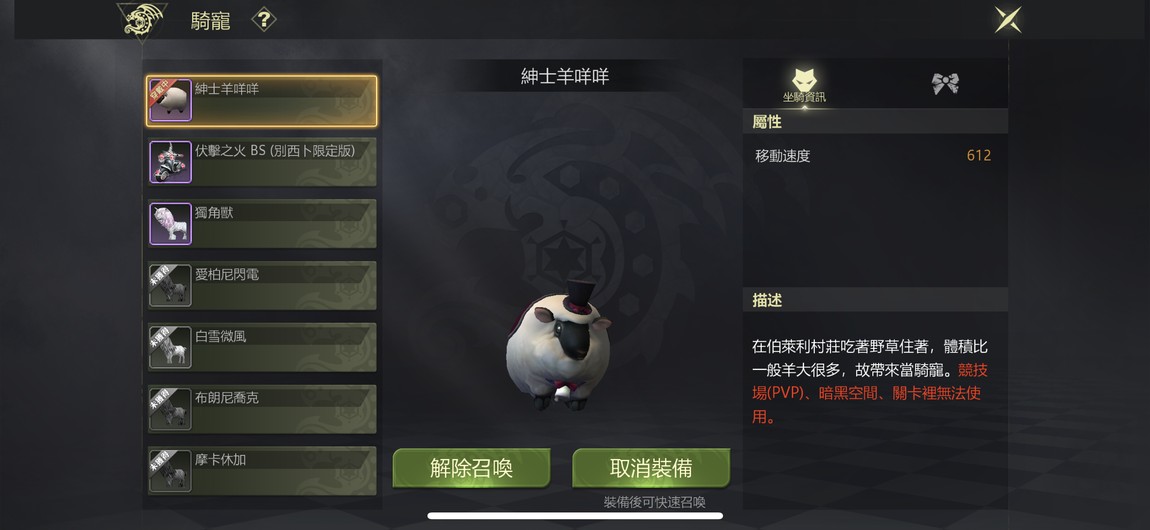Select the locked 白雪微風 horse icon

coord(171,347)
